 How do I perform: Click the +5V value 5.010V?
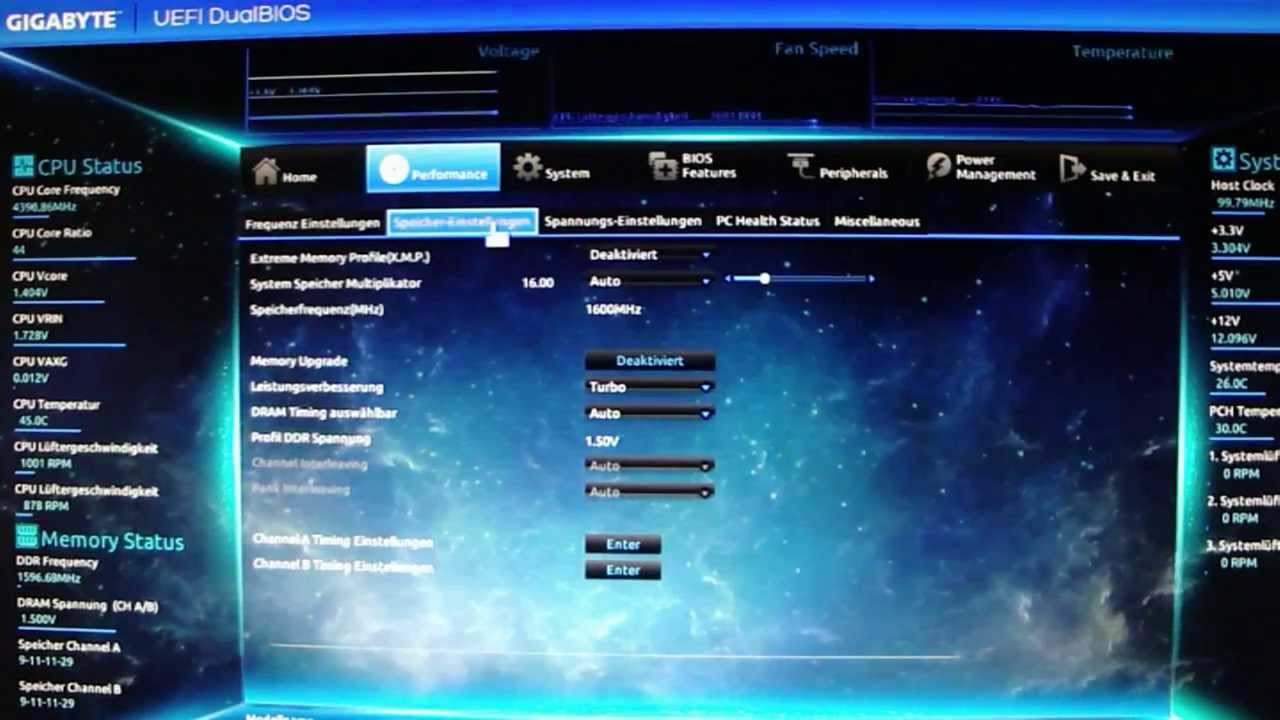[x=1230, y=293]
